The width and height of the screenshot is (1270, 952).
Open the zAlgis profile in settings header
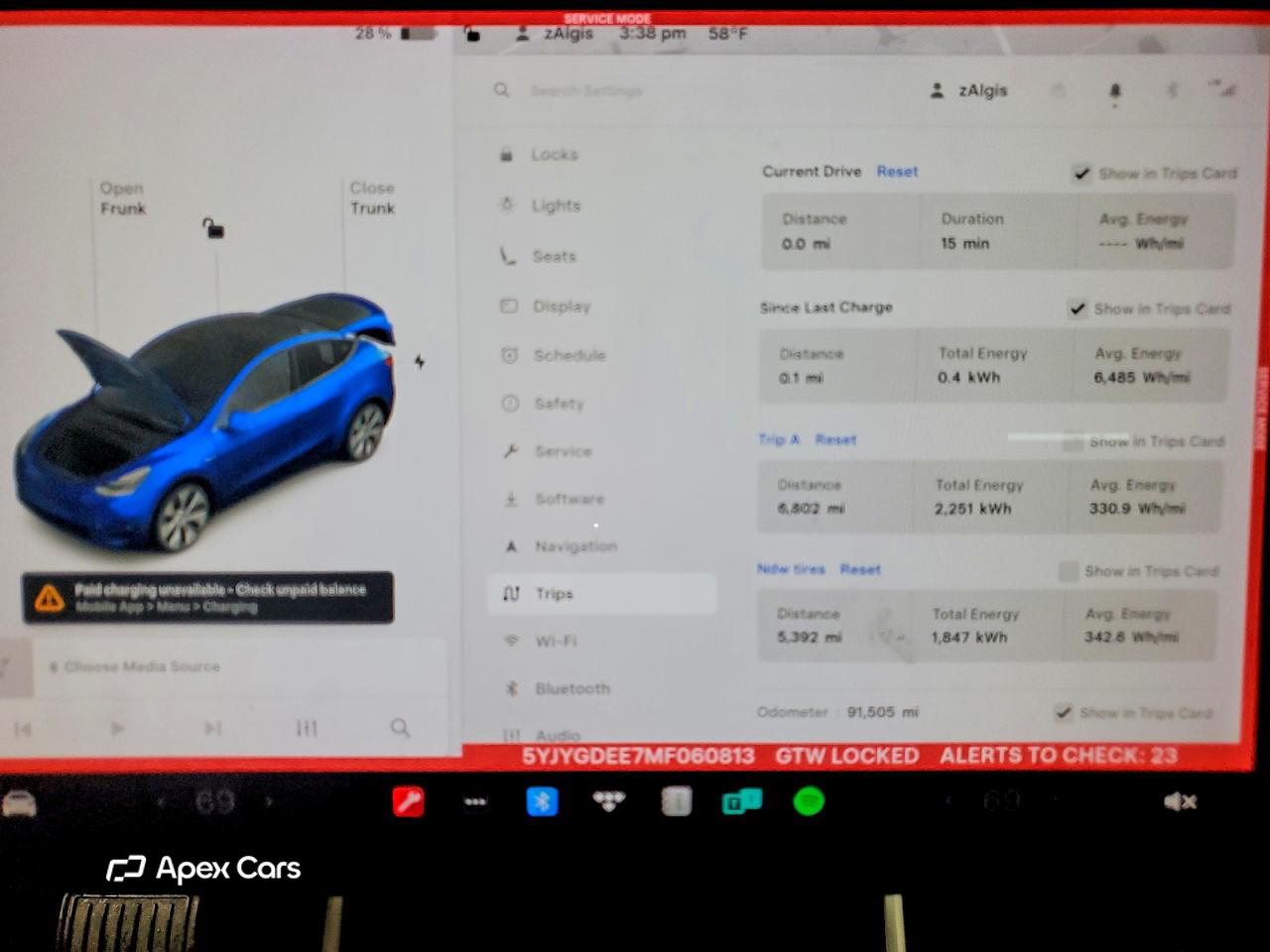click(x=968, y=90)
